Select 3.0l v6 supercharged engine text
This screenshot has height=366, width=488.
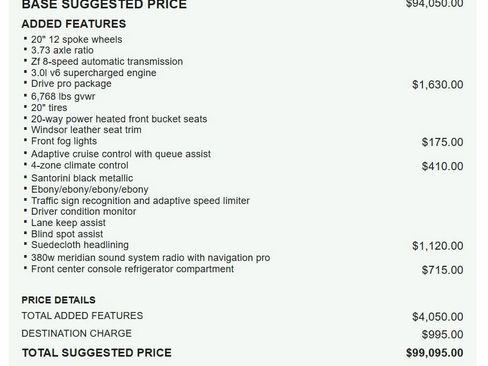(x=94, y=73)
